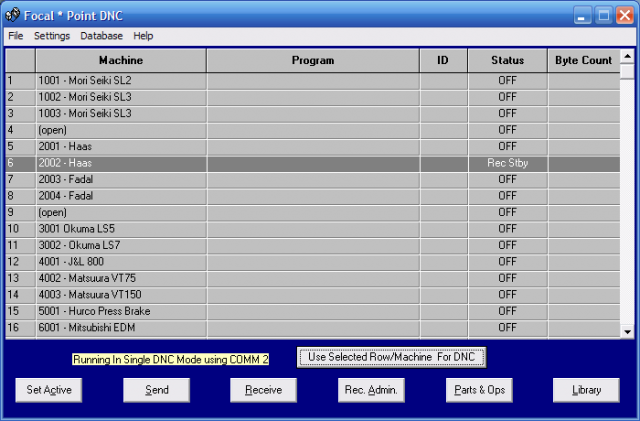Select machine 1003 - Mori Seiki SL3
Viewport: 640px width, 421px height.
tap(121, 114)
